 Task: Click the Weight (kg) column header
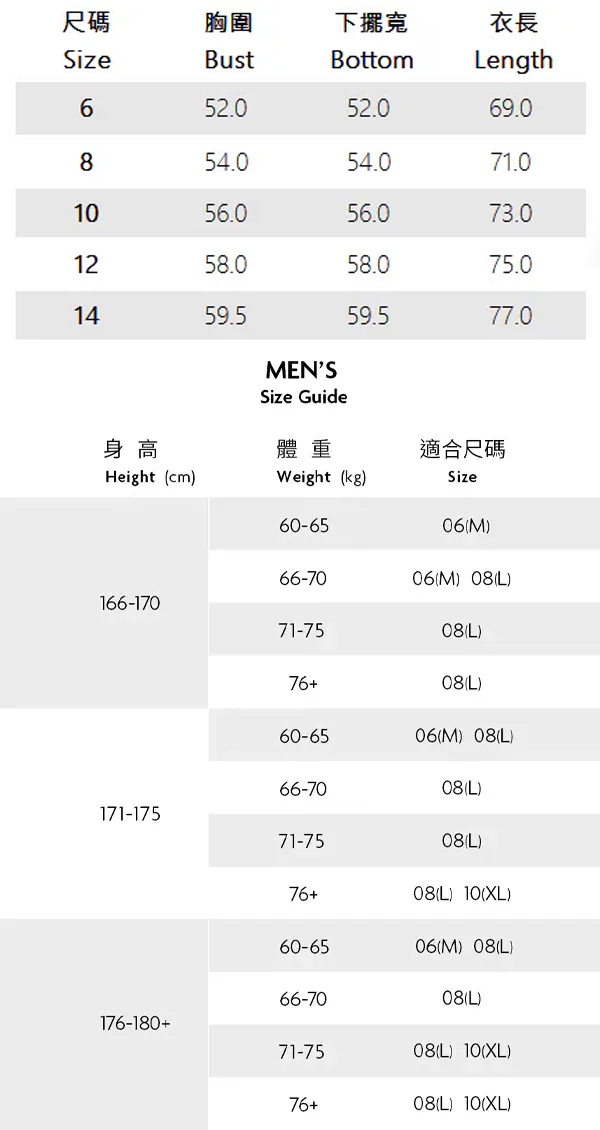321,463
